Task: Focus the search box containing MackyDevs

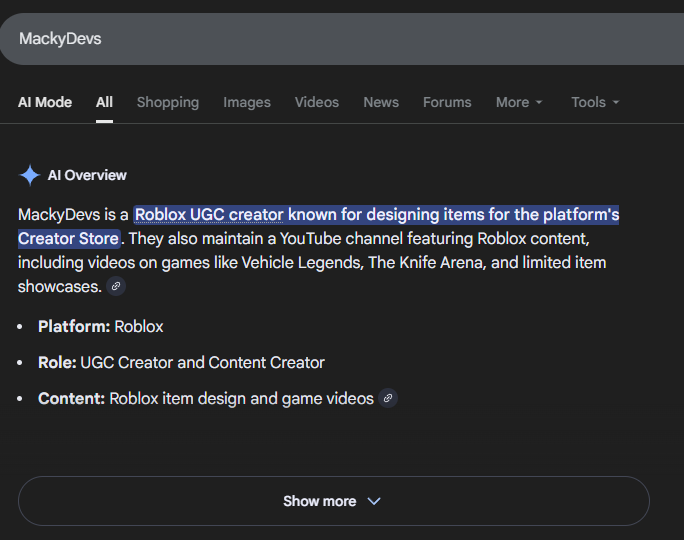Action: [x=342, y=39]
